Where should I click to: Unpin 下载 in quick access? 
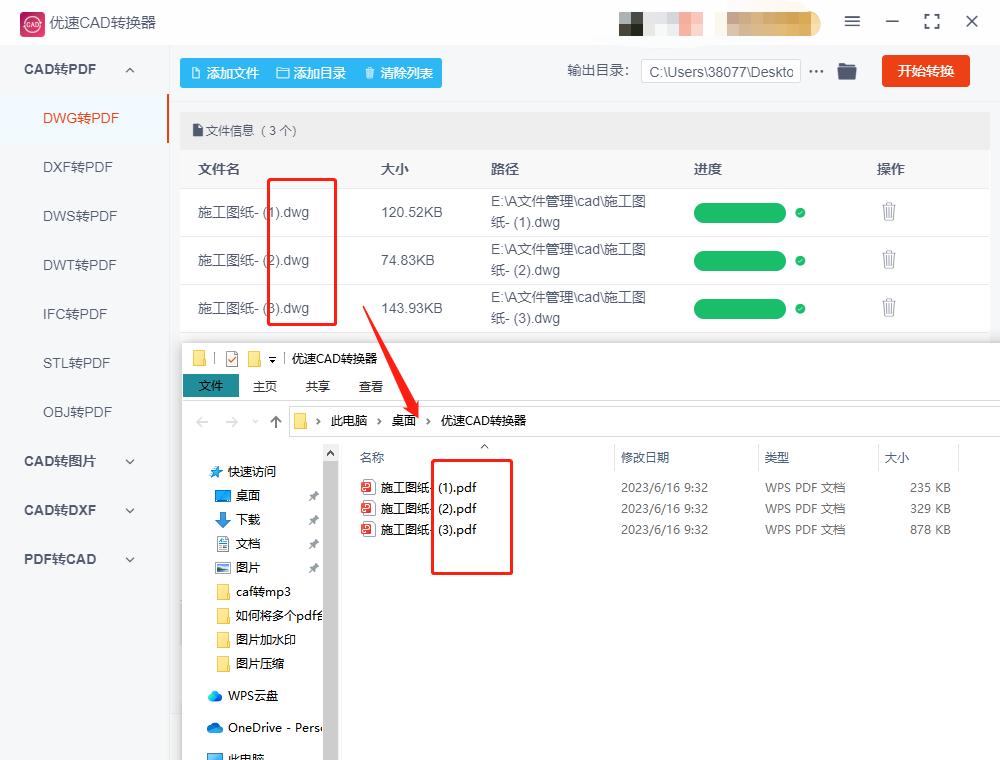(x=313, y=519)
